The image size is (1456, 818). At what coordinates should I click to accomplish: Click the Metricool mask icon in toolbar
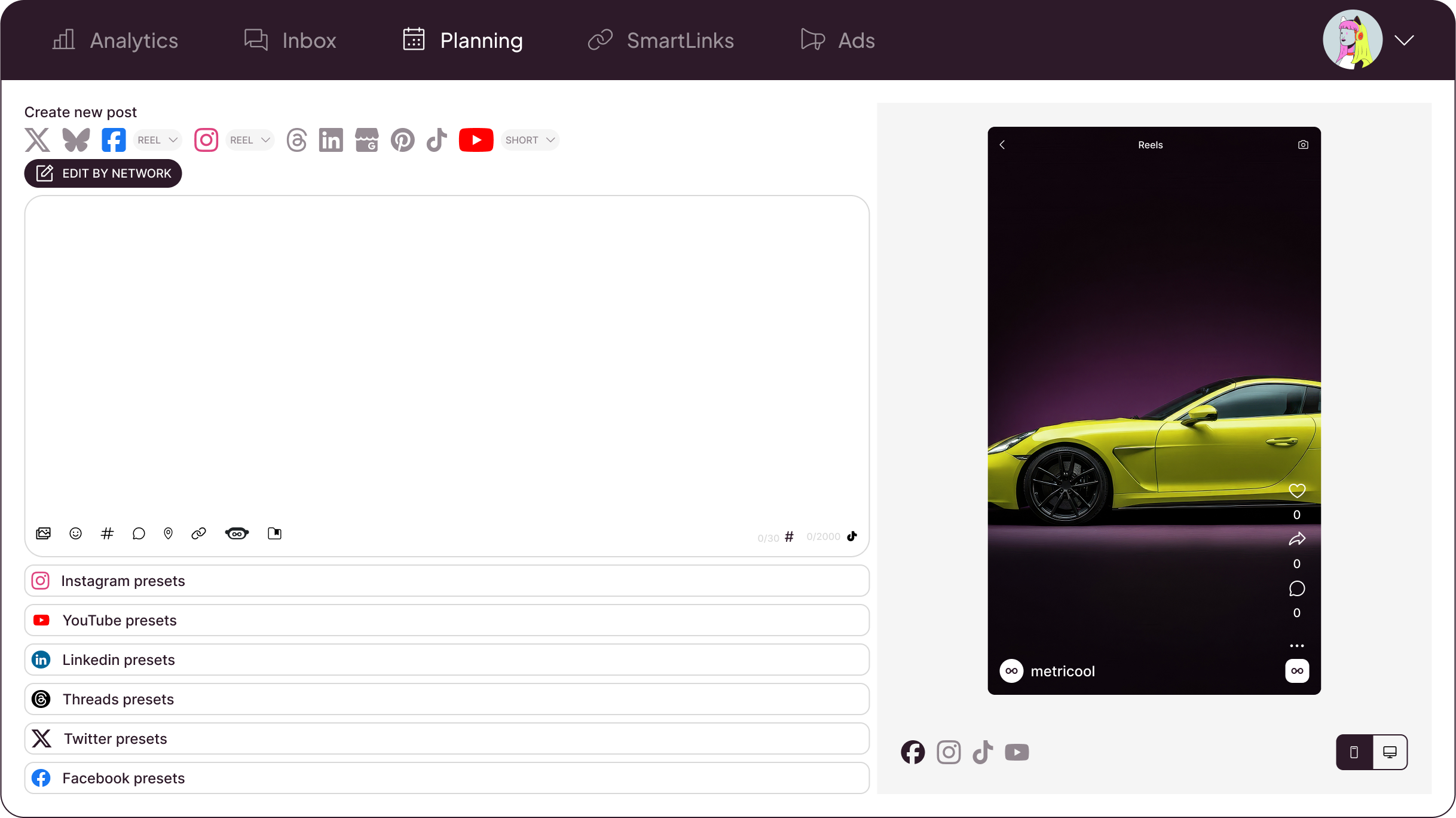[x=237, y=533]
